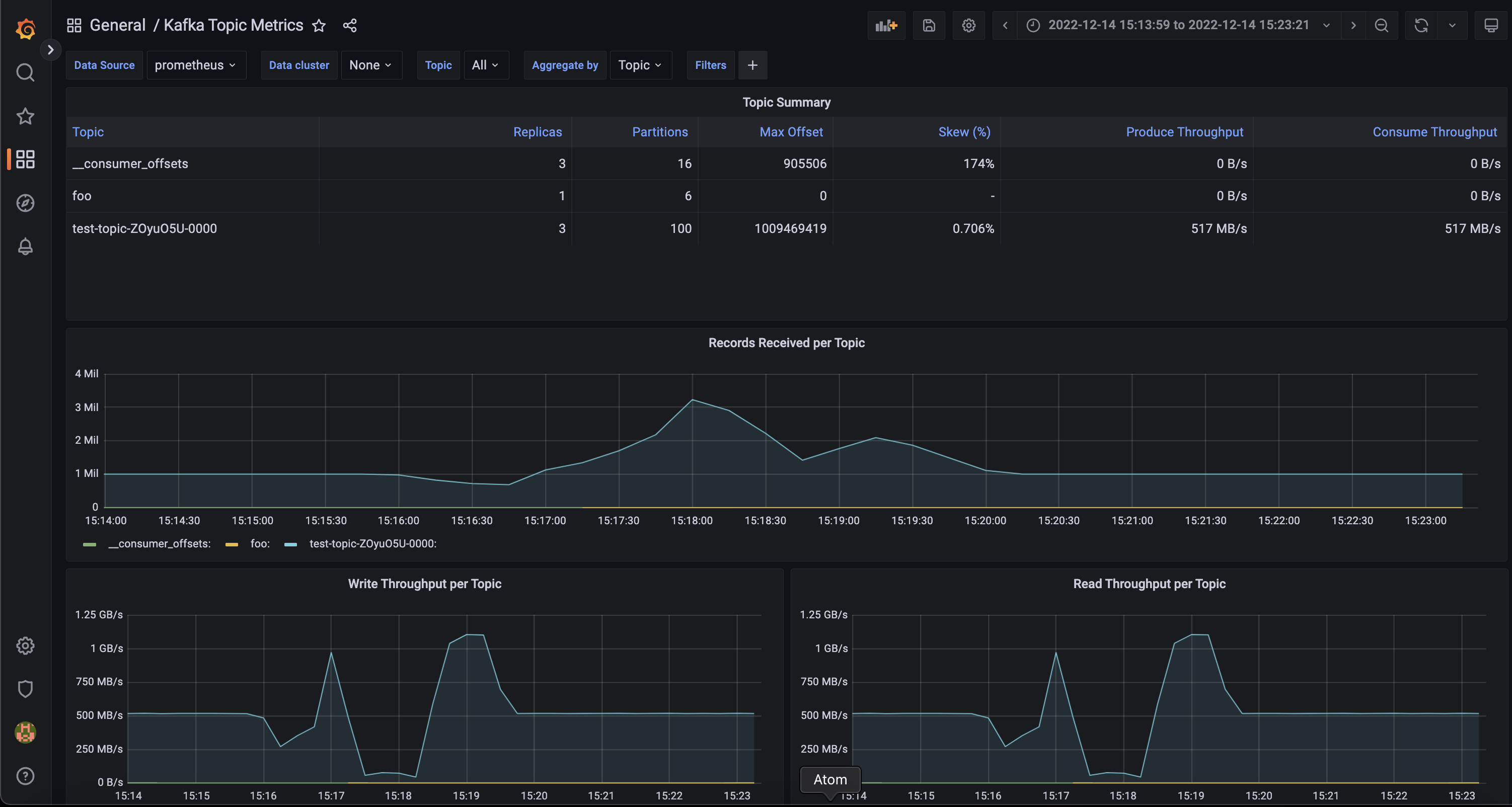Open the time range picker

[1178, 25]
